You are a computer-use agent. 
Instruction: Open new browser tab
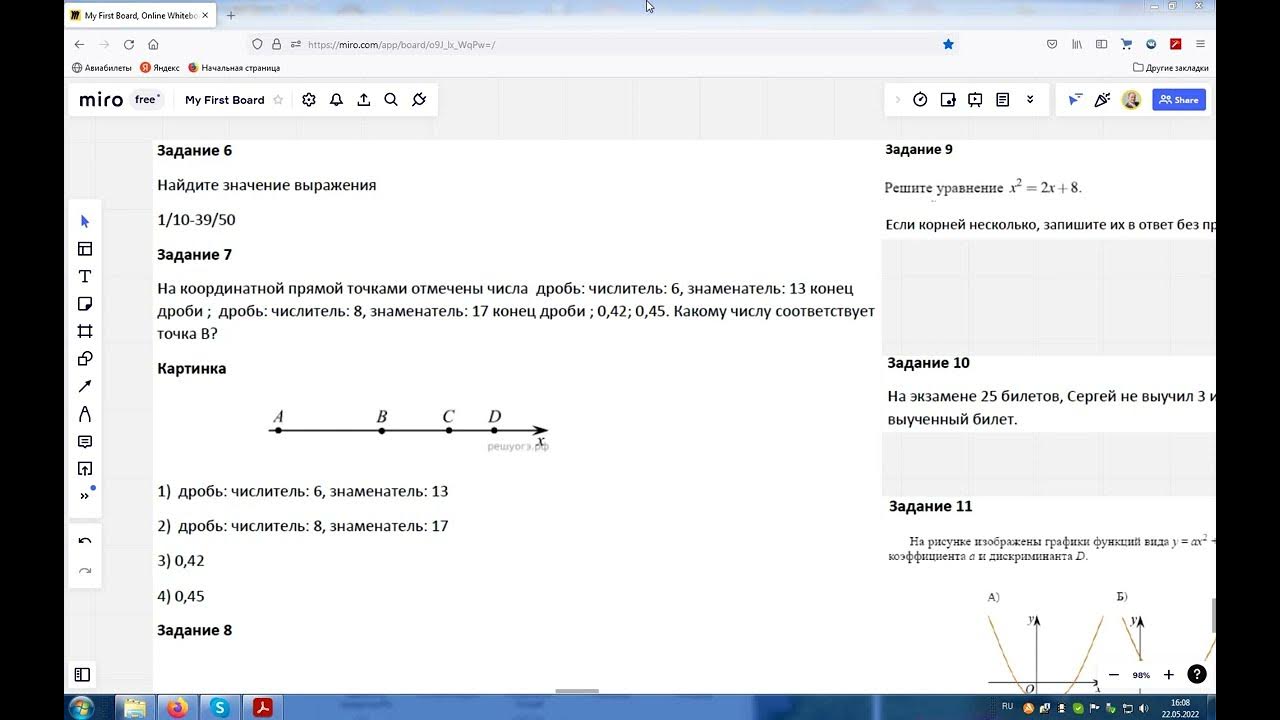coord(231,15)
